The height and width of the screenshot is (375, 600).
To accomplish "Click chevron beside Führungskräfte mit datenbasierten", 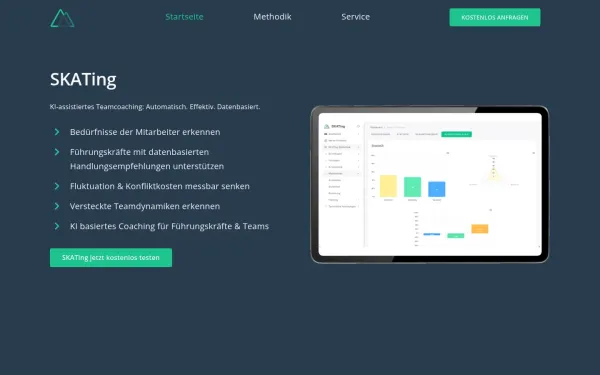I will click(x=57, y=152).
